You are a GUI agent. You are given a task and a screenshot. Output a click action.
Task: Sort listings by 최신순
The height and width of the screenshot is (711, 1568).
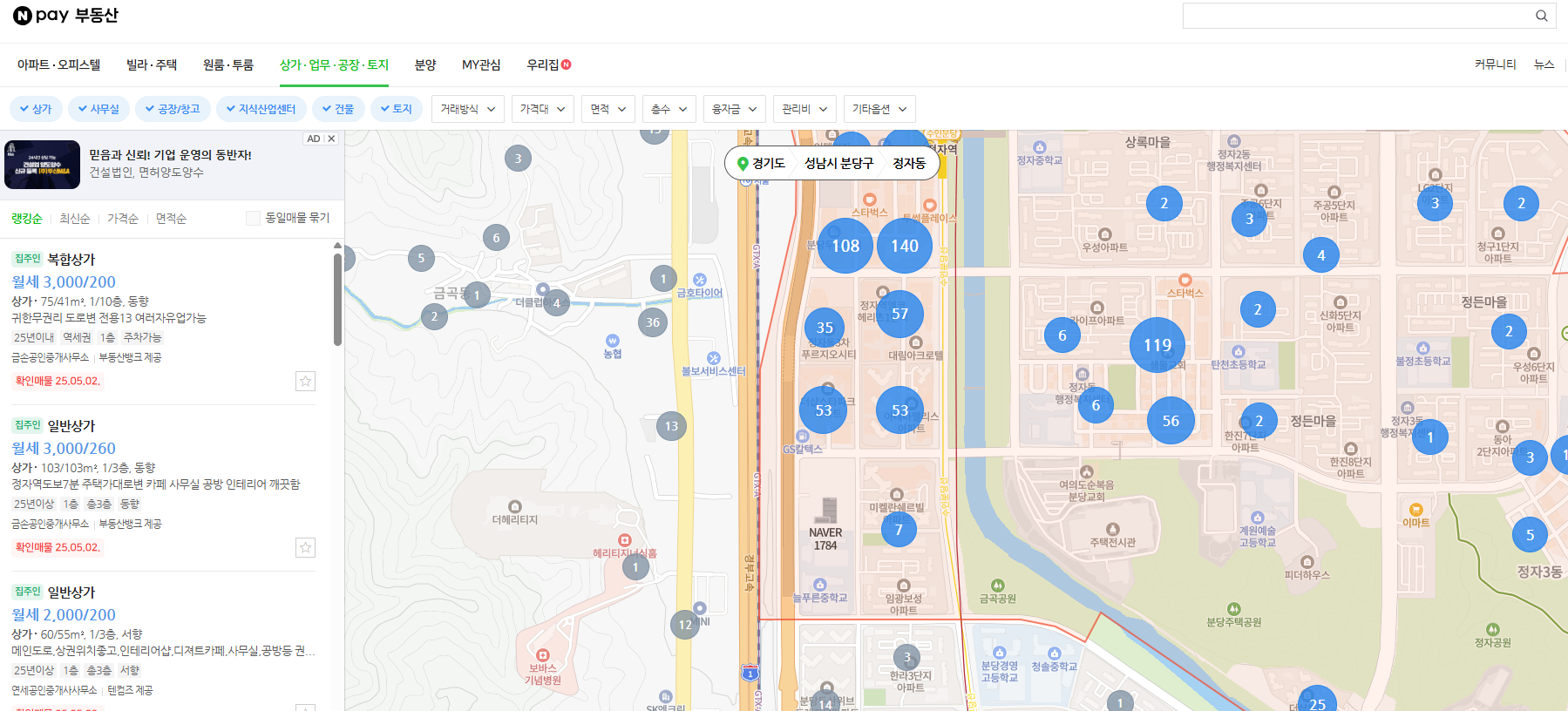tap(75, 219)
